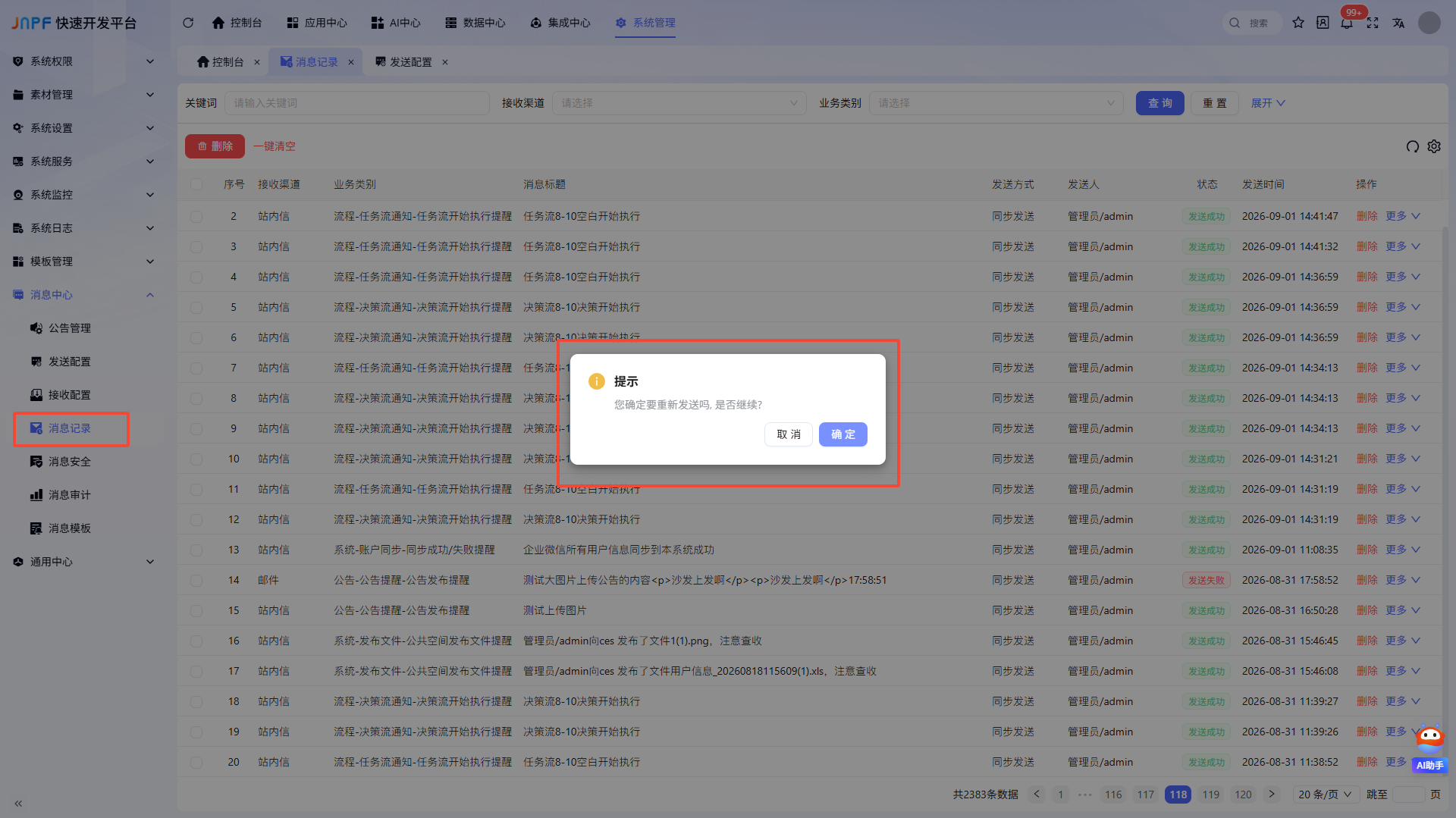Close the 发送配置 tab
Image resolution: width=1456 pixels, height=818 pixels.
(x=445, y=62)
